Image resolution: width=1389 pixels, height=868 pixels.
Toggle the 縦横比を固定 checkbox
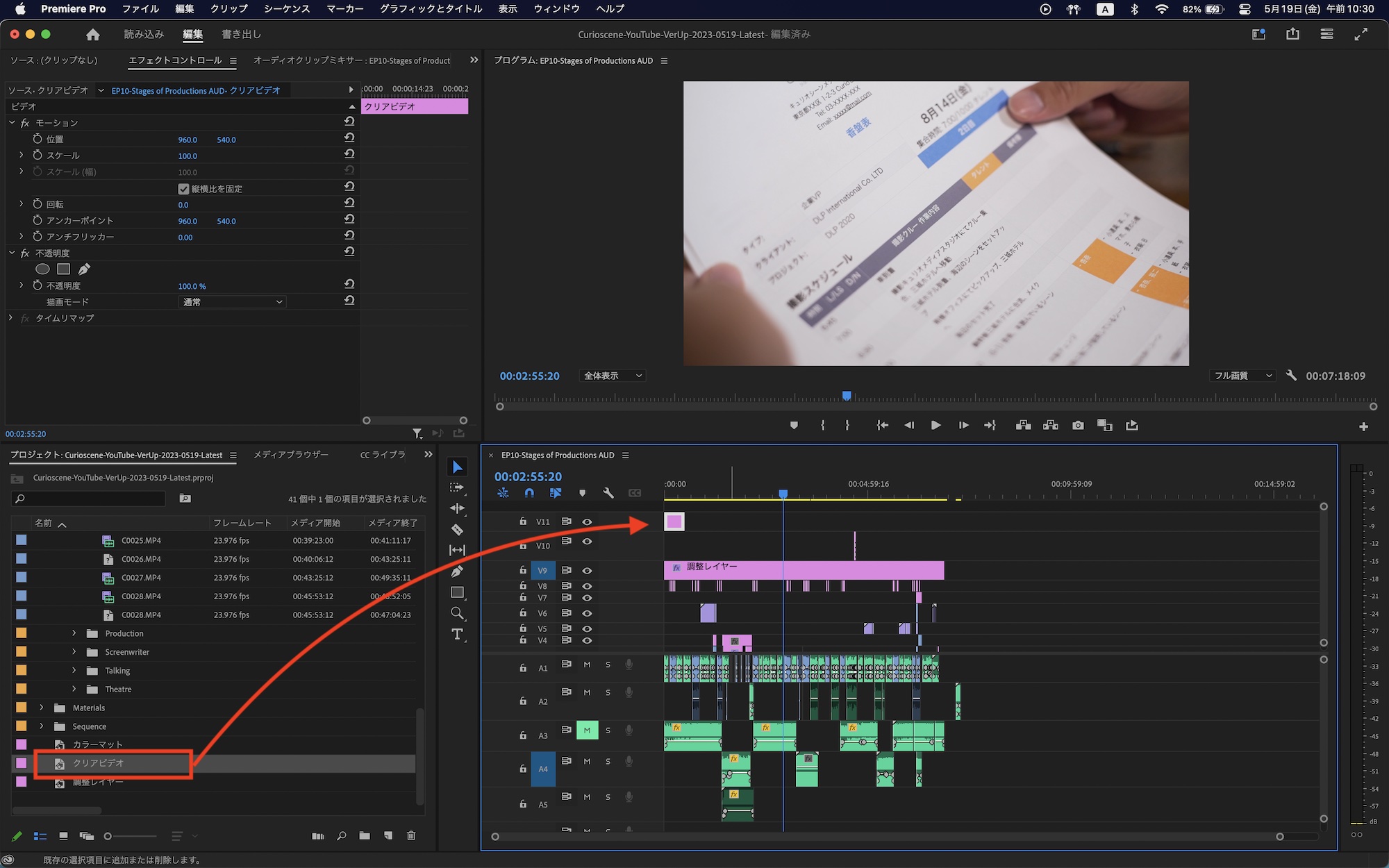(x=183, y=189)
